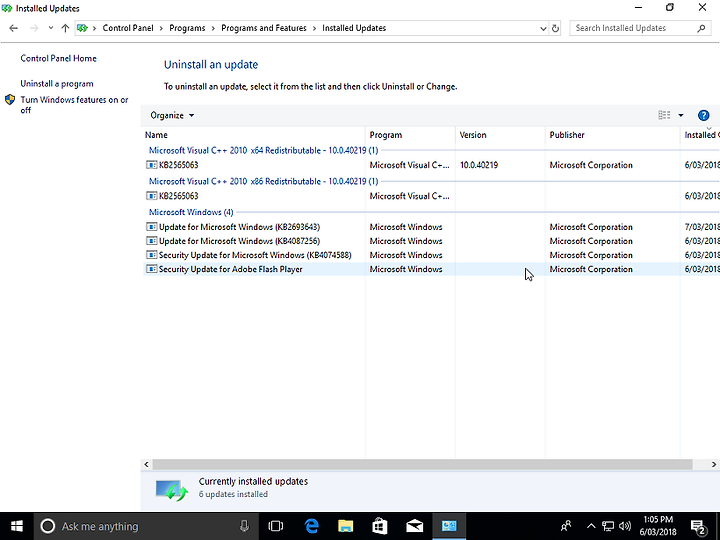
Task: Open the volume tray icon
Action: [x=625, y=526]
